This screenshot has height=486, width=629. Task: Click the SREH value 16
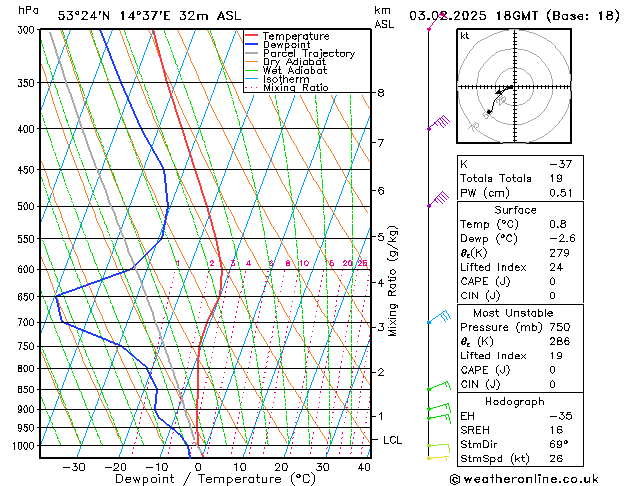click(x=556, y=430)
